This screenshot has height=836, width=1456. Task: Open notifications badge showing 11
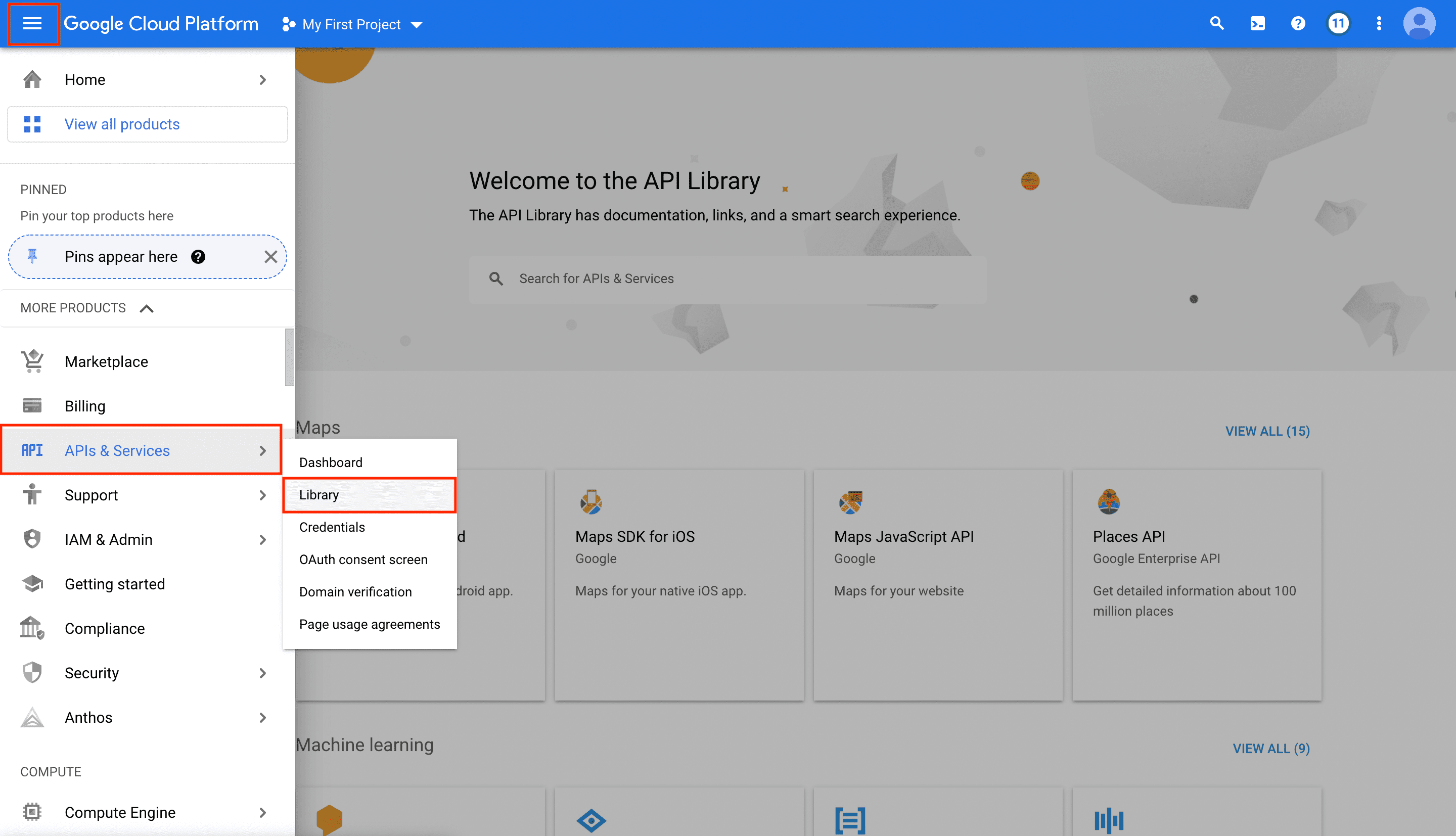coord(1338,24)
